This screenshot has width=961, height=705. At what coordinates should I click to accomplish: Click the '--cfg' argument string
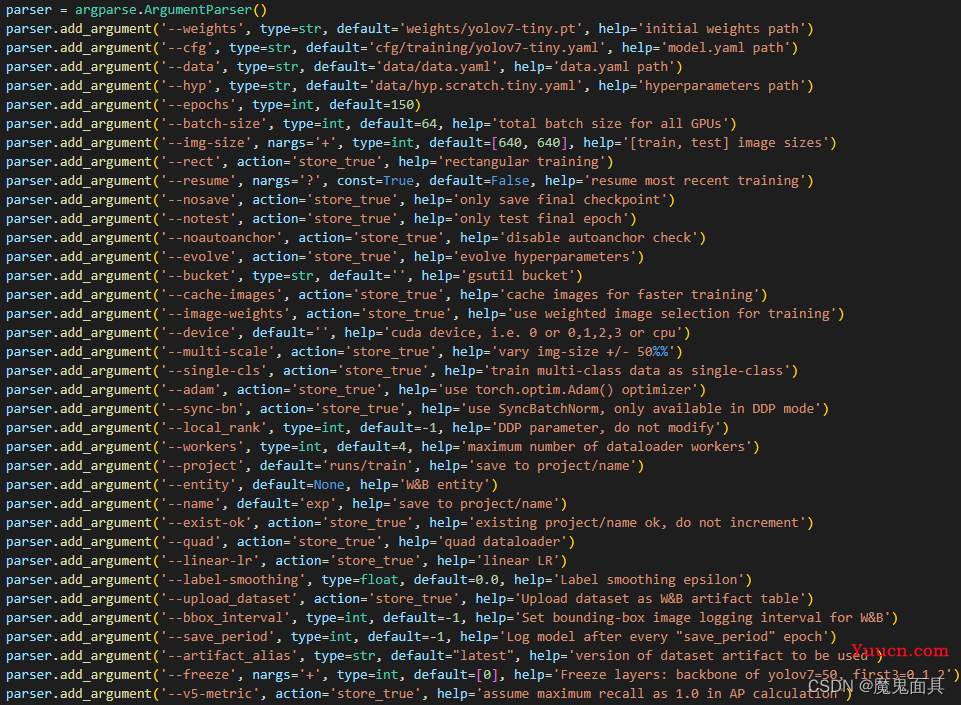[x=187, y=48]
